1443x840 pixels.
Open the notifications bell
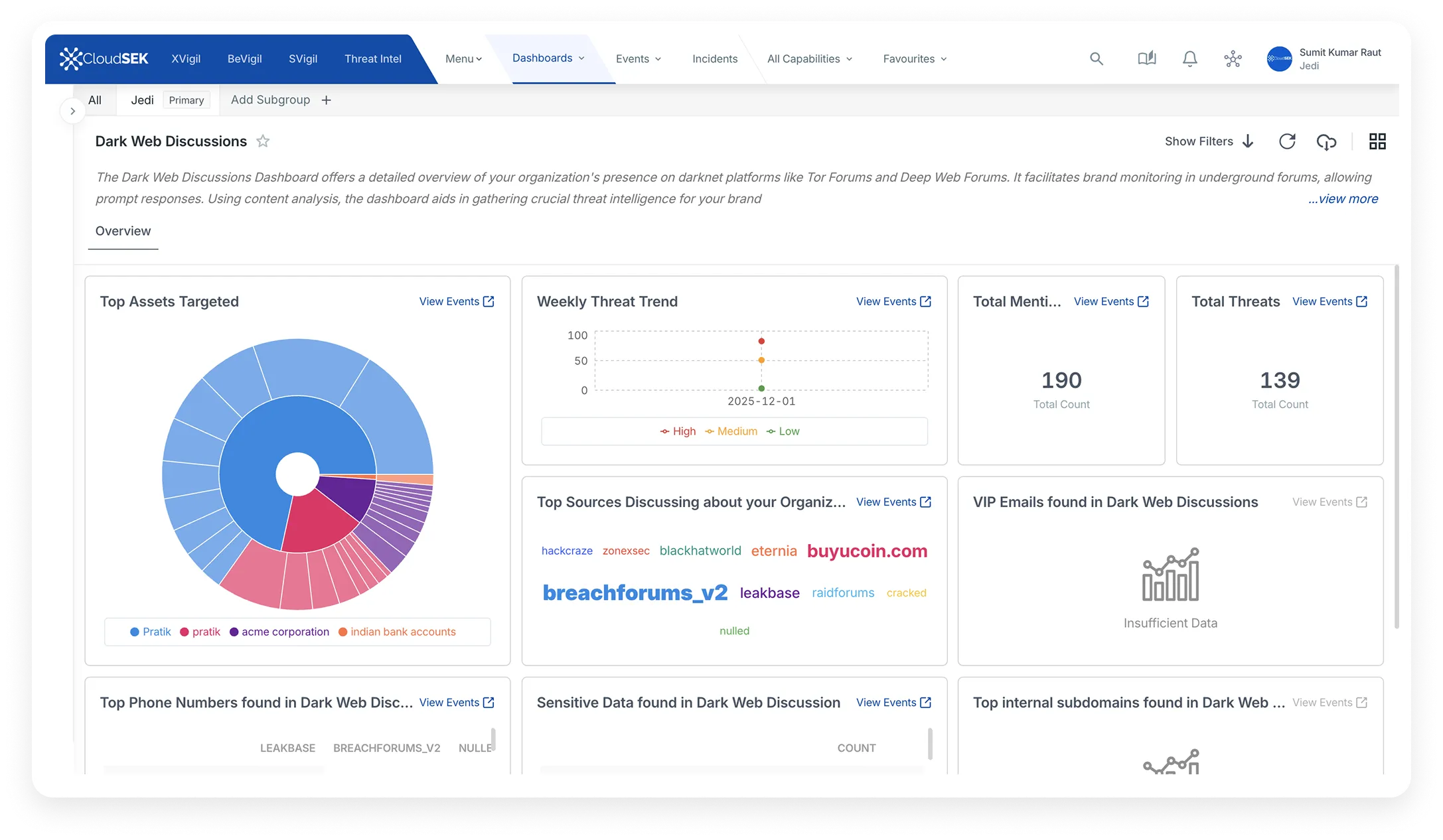pyautogui.click(x=1189, y=58)
